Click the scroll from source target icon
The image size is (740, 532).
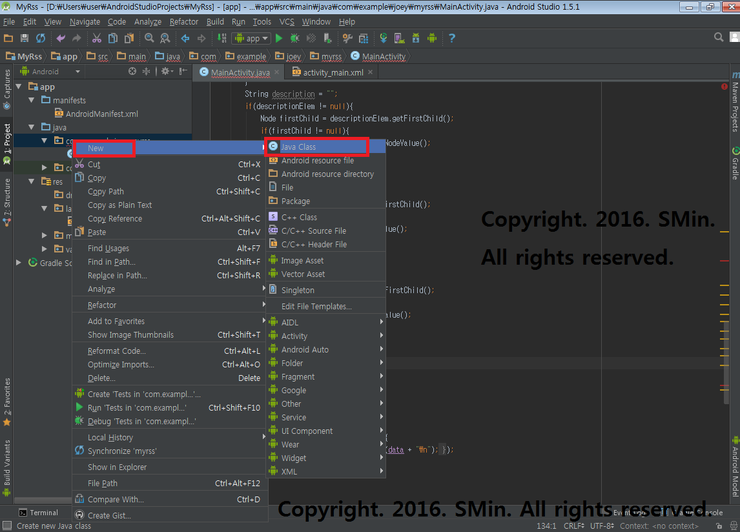[x=132, y=71]
